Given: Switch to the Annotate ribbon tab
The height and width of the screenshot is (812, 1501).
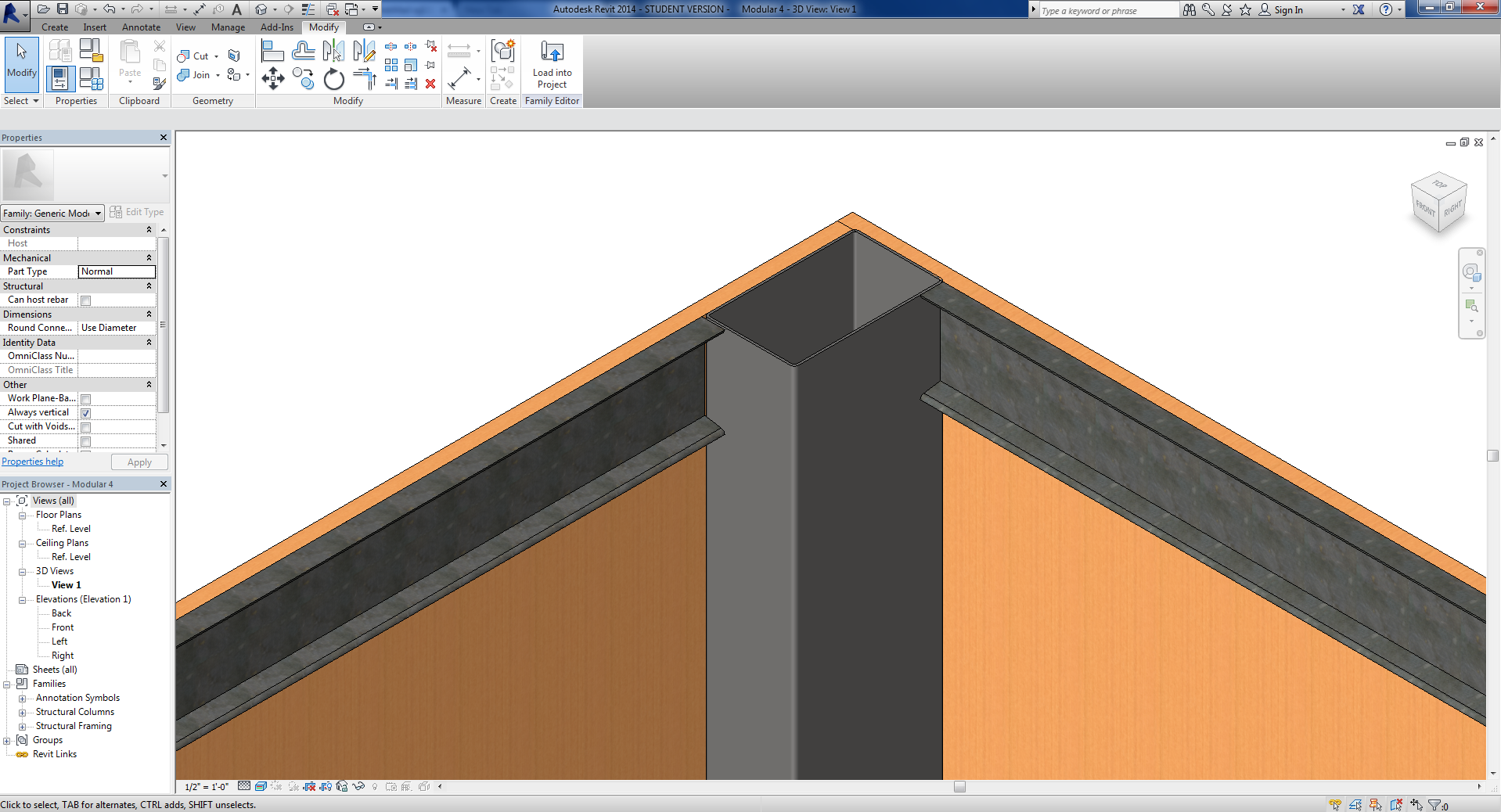Looking at the screenshot, I should 141,27.
